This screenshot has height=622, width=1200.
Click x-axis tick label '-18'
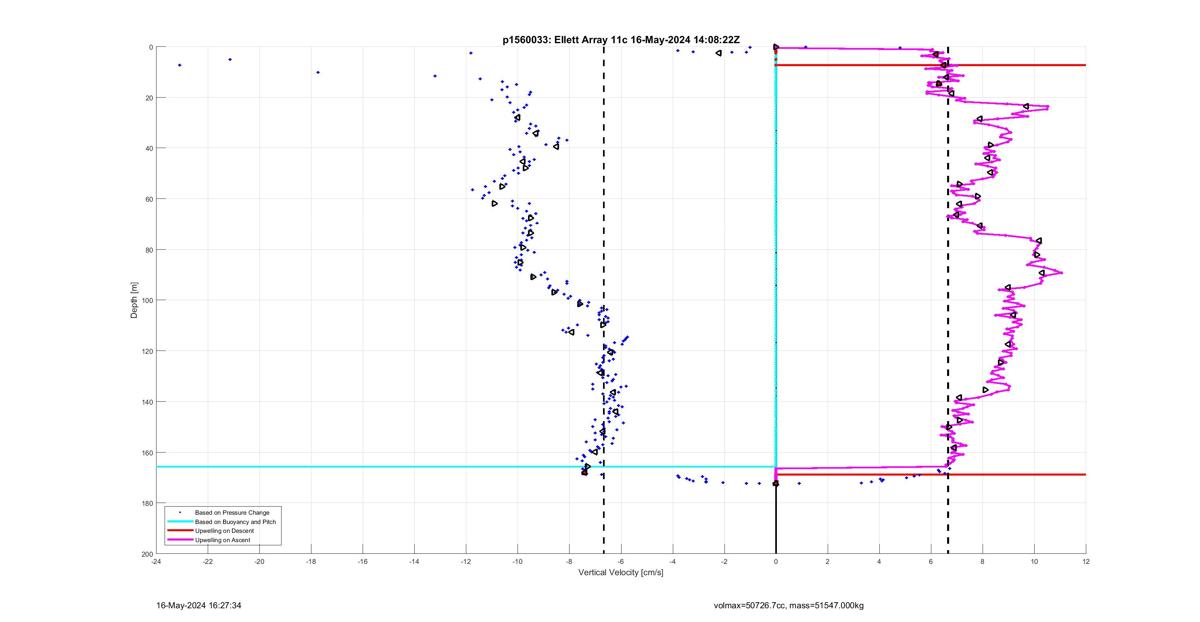click(x=311, y=561)
